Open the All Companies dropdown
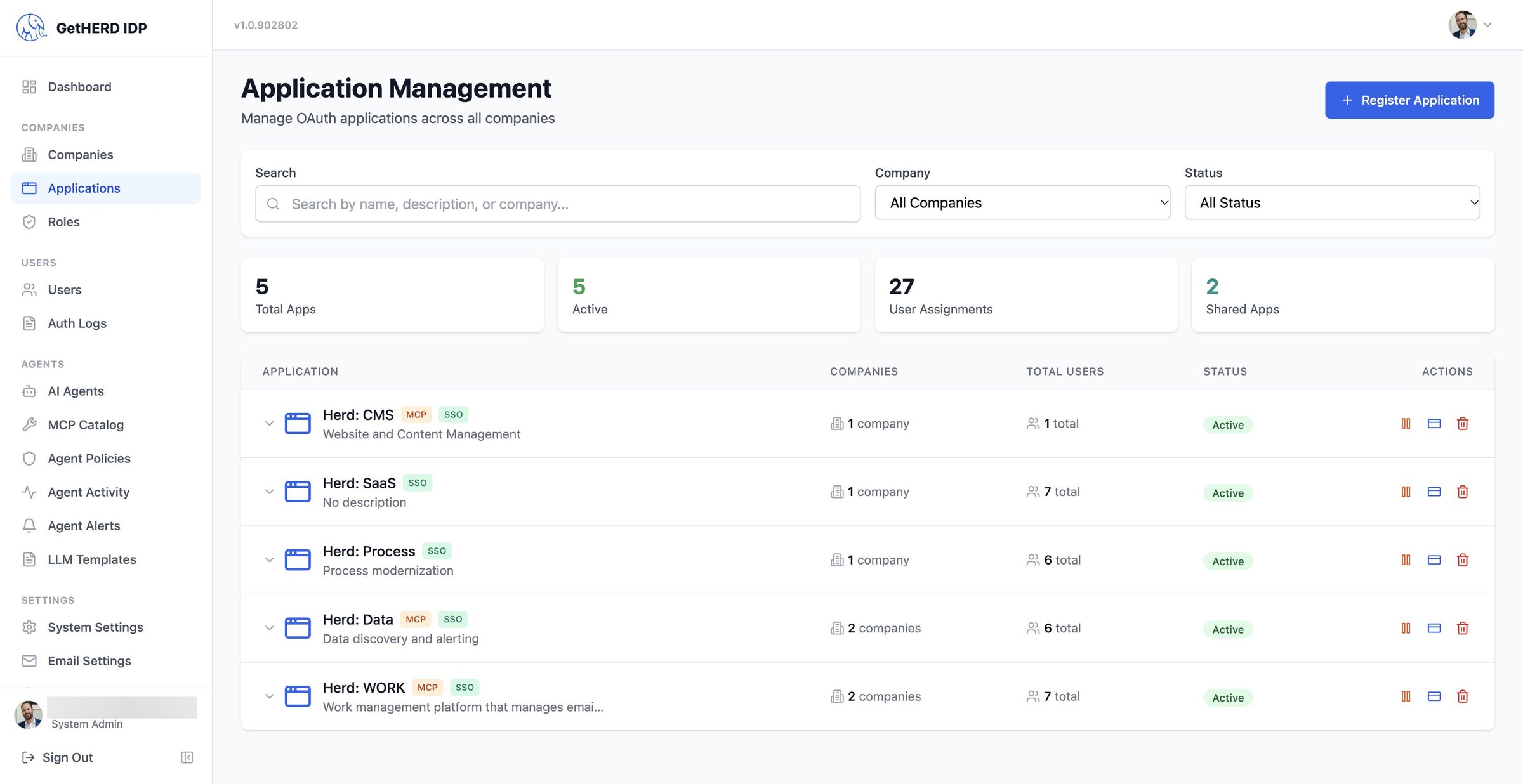The height and width of the screenshot is (784, 1523). coord(1022,202)
